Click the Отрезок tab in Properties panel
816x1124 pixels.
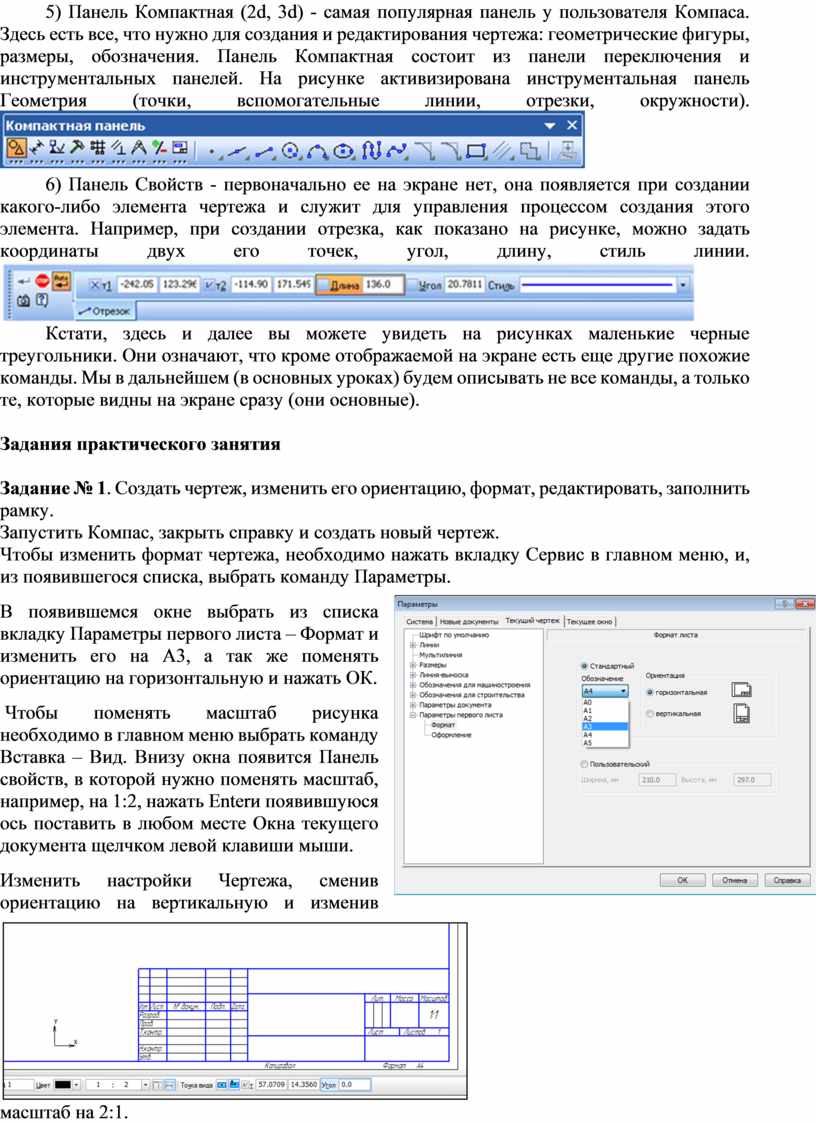(x=105, y=311)
